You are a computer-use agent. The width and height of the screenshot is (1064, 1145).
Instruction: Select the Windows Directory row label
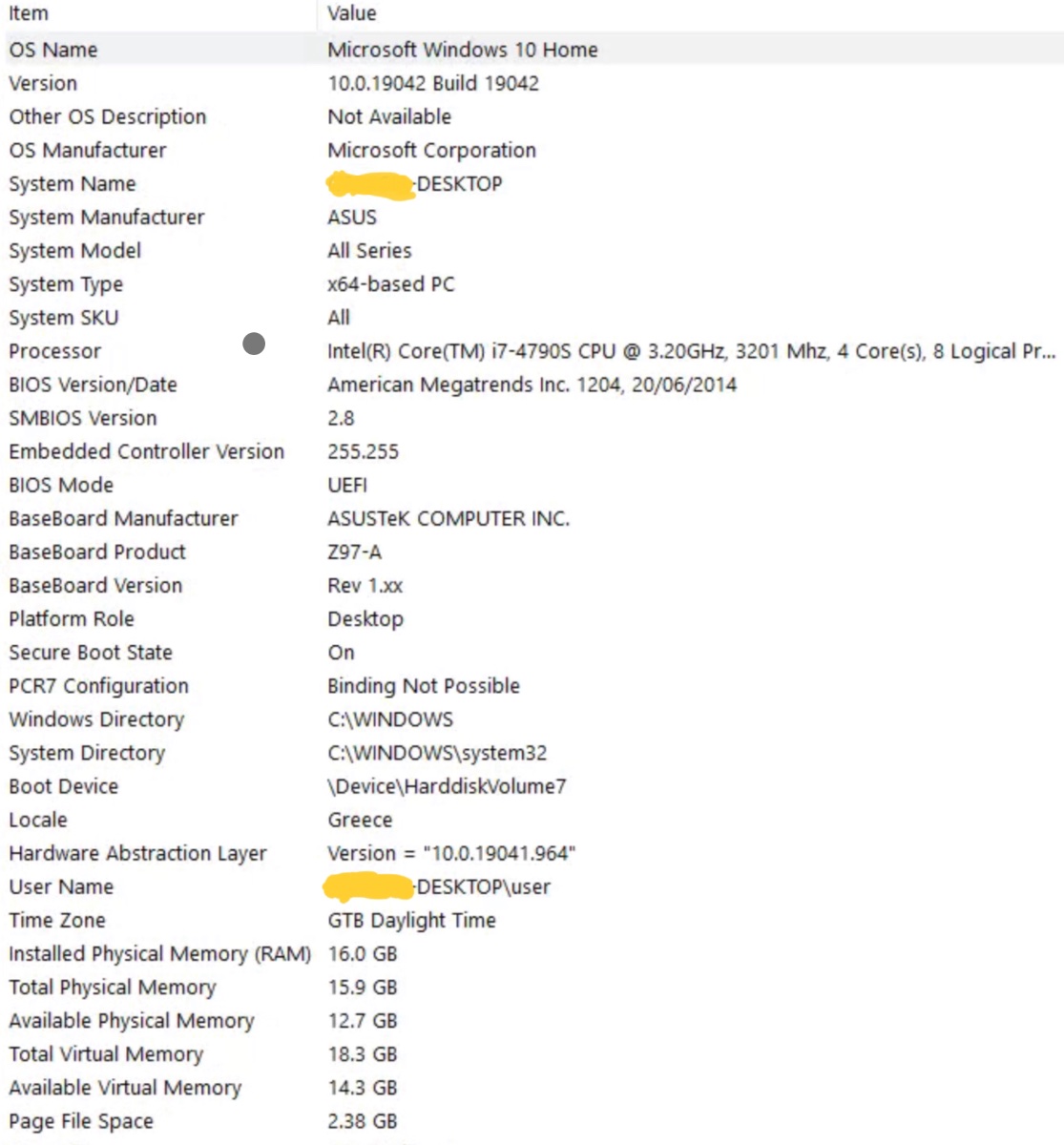[96, 719]
